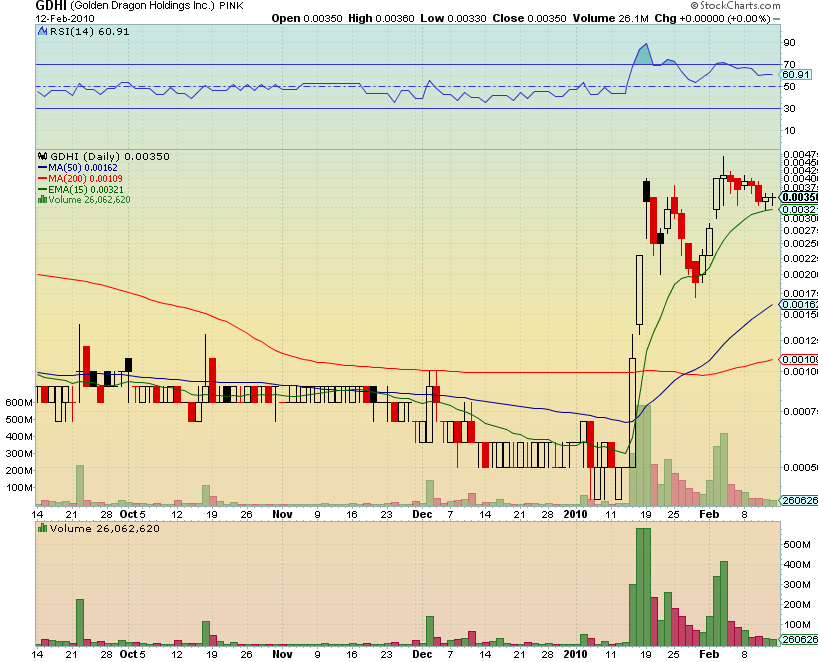Click the volume icon in the price panel legend

(x=43, y=199)
